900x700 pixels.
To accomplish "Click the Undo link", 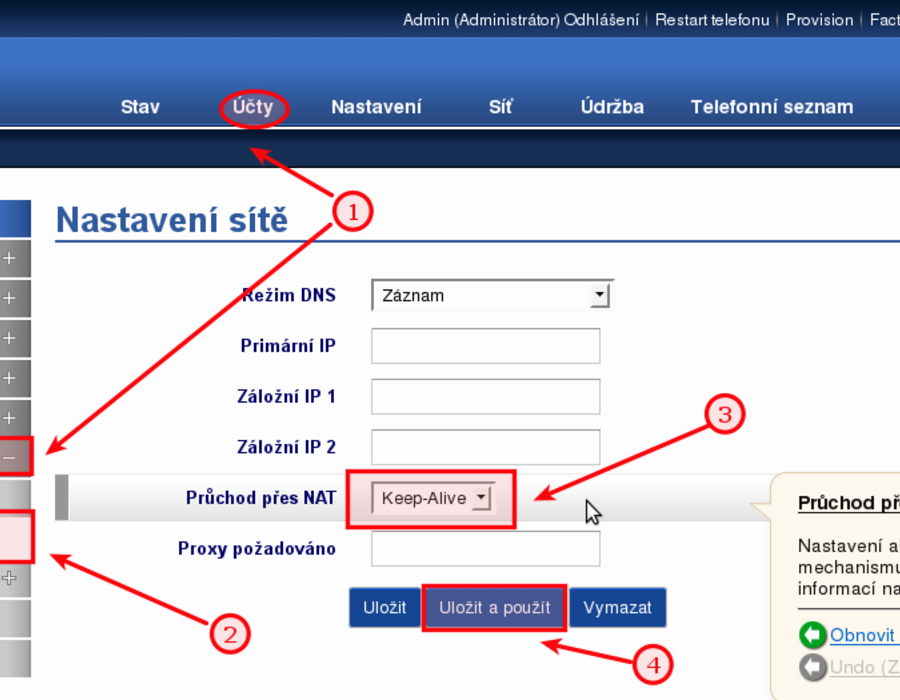I will coord(864,667).
